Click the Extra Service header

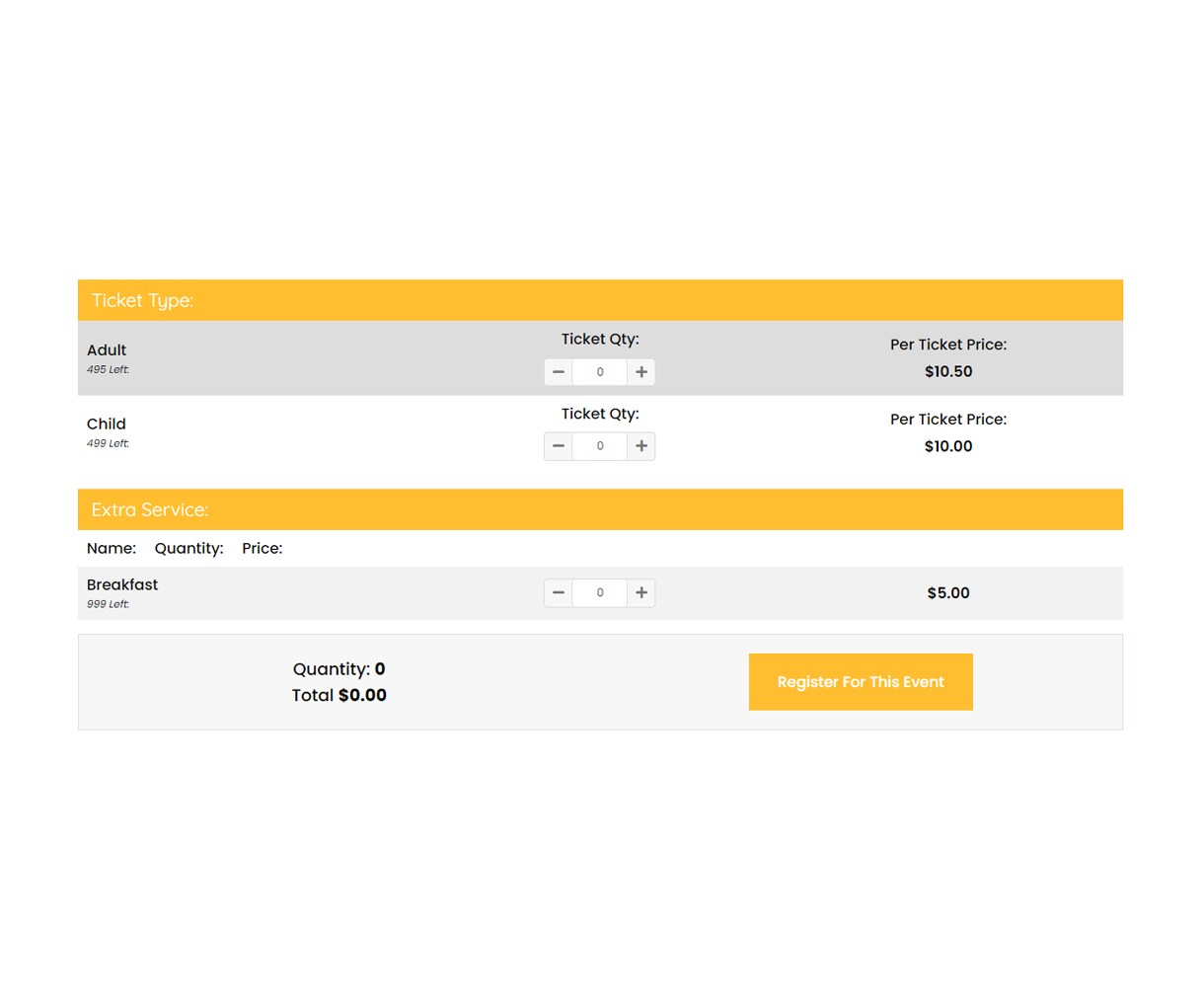pos(600,509)
